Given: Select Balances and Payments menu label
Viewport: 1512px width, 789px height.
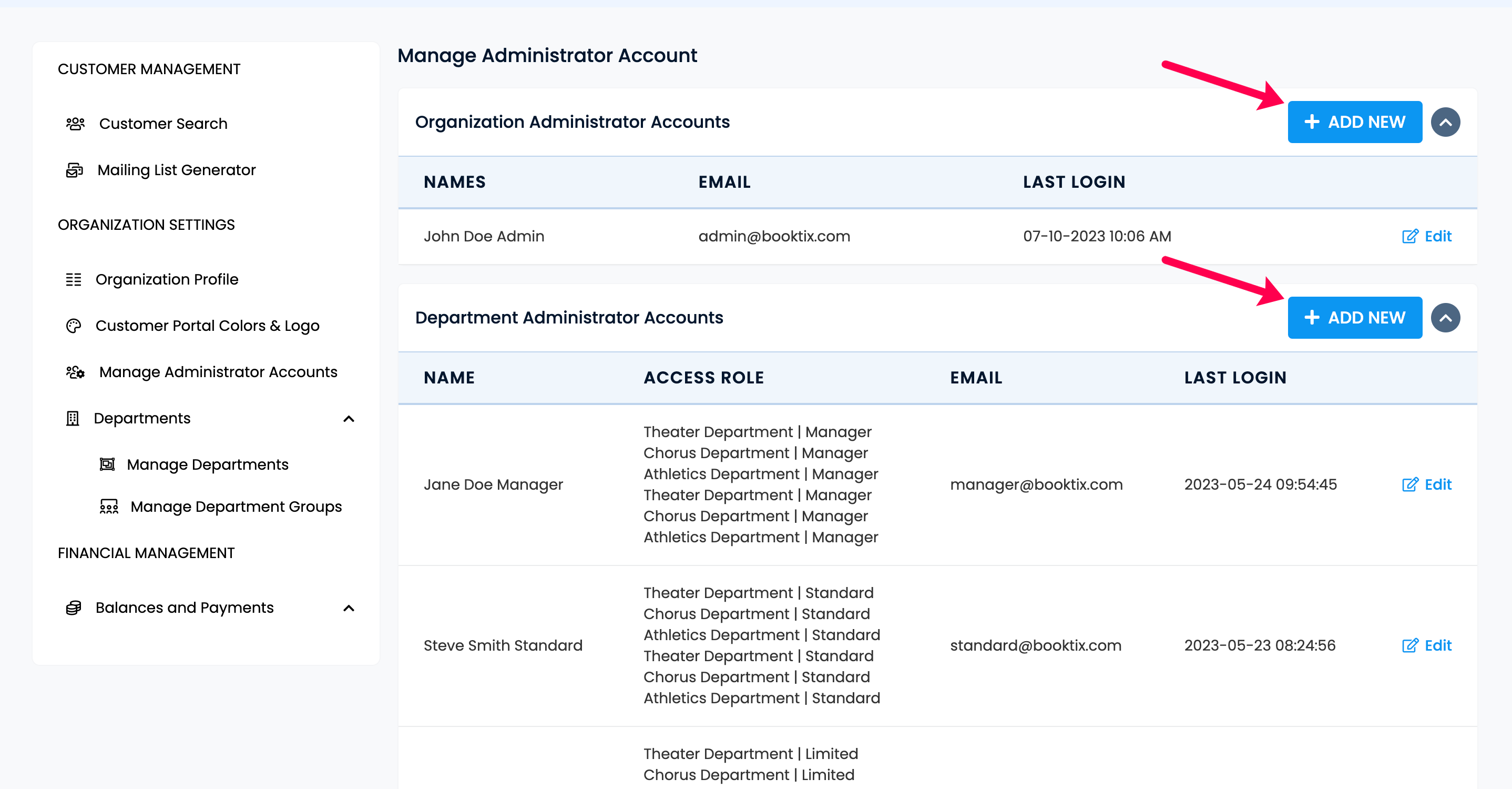Looking at the screenshot, I should tap(185, 608).
